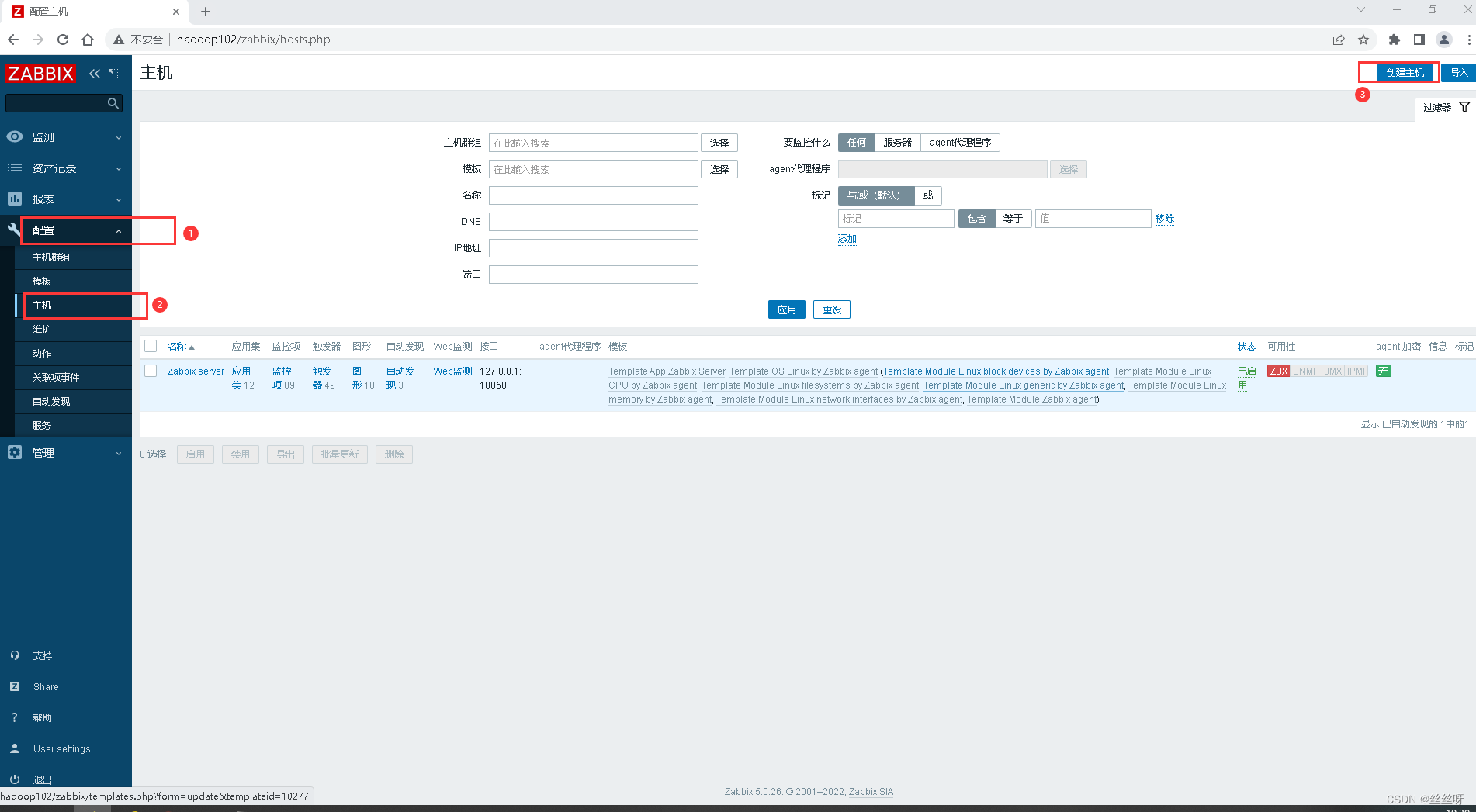Open browser tab search chevron
Viewport: 1476px width, 812px height.
pos(1360,10)
